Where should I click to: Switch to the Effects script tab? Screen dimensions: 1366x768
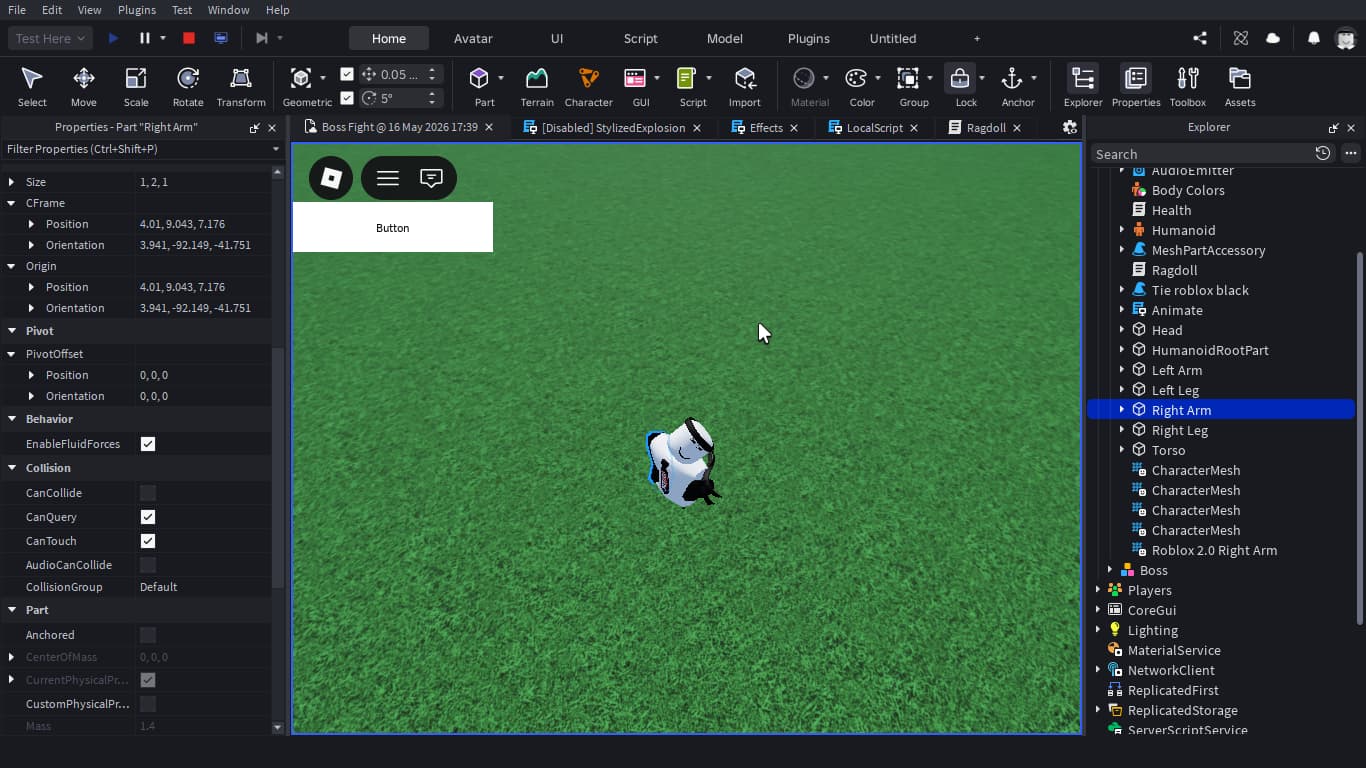[x=766, y=128]
